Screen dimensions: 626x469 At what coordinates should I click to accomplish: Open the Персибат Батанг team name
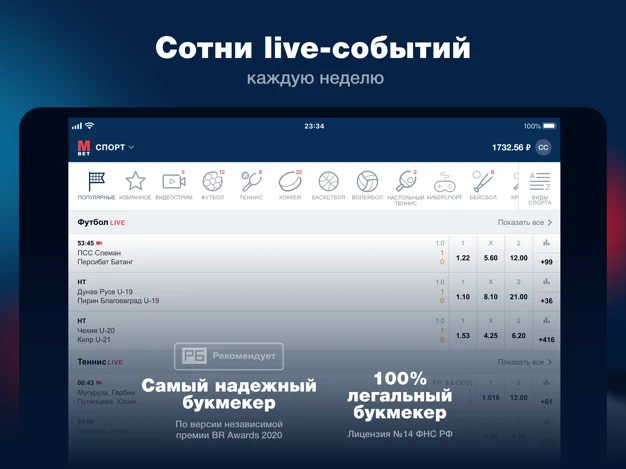[x=105, y=262]
